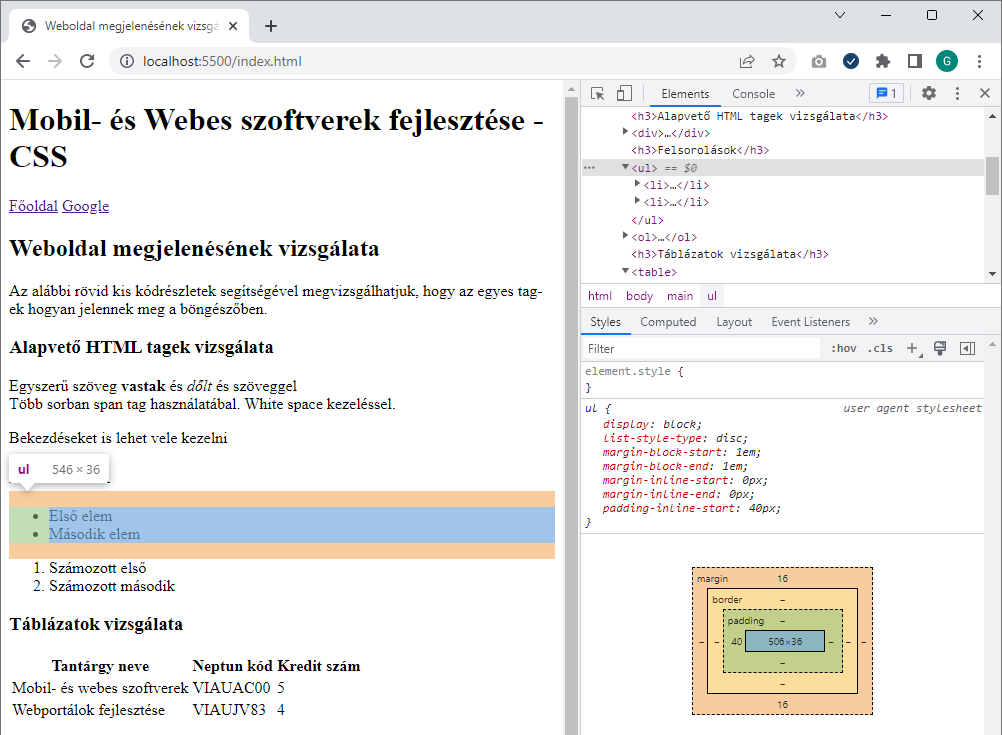
Task: Toggle :hov element state panel
Action: pos(844,348)
